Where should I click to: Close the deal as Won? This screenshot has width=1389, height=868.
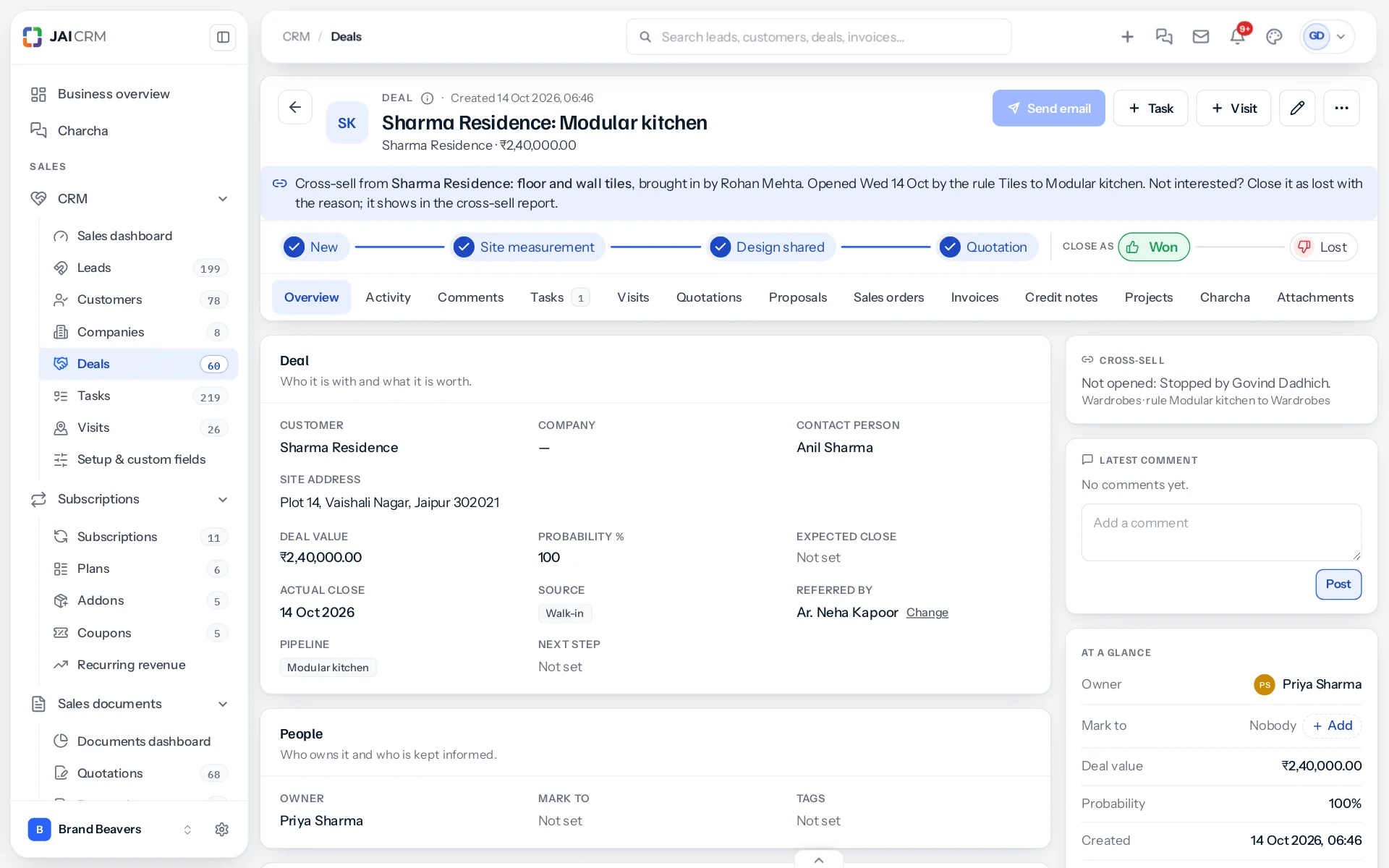tap(1154, 247)
